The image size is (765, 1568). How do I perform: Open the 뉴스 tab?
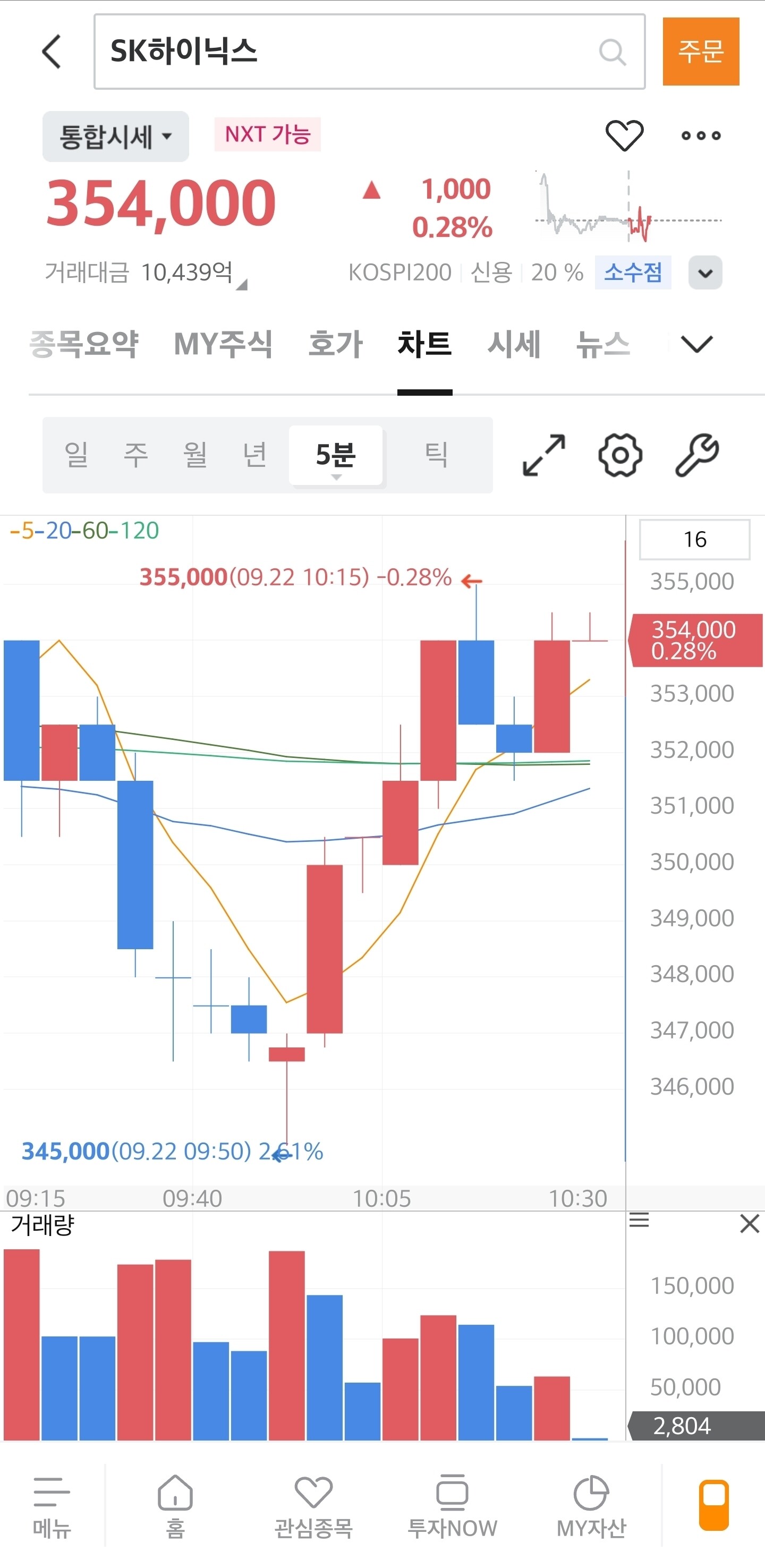602,344
